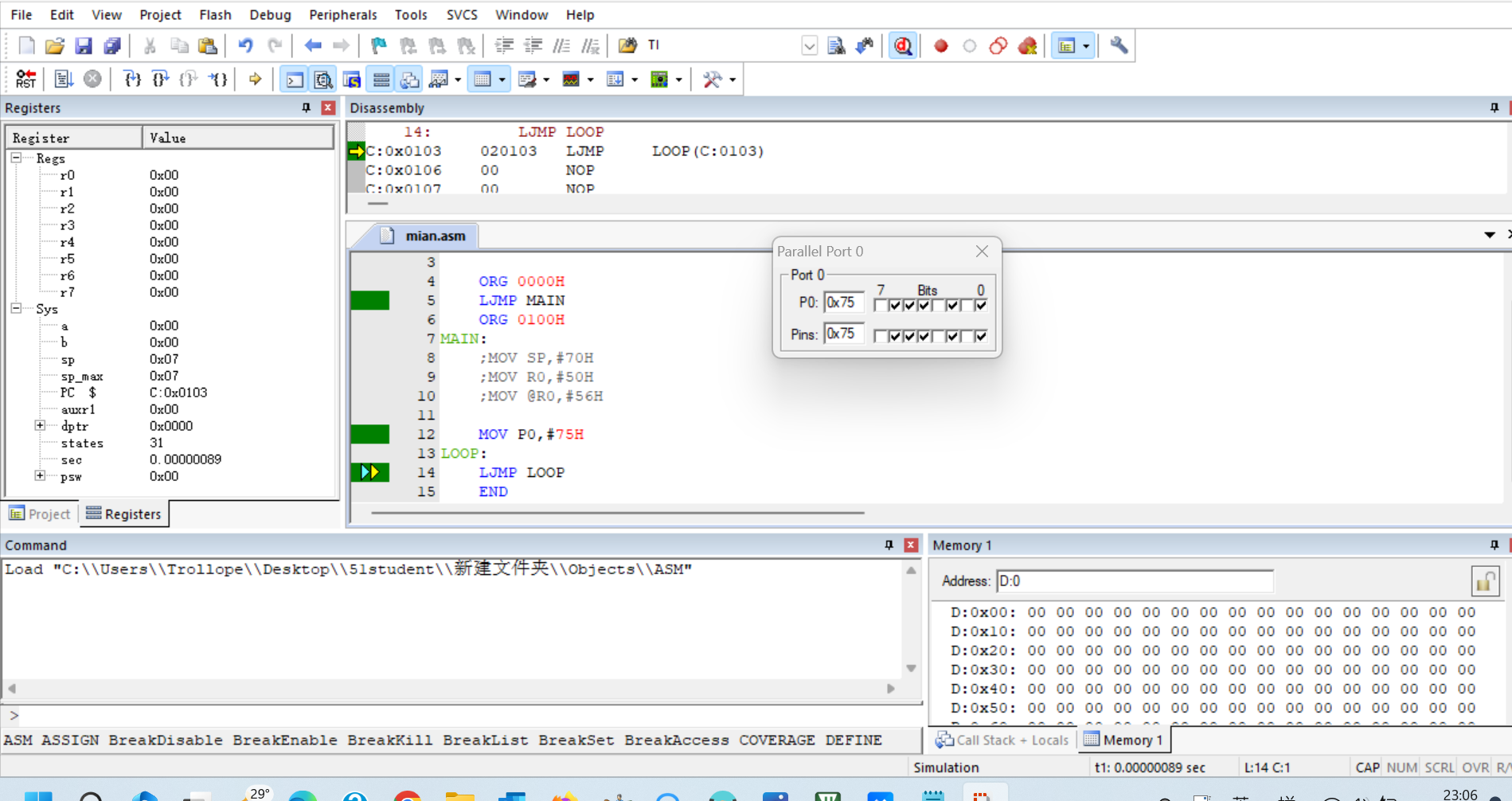Click the Memory 1 Address input field
Image resolution: width=1512 pixels, height=801 pixels.
[1135, 581]
